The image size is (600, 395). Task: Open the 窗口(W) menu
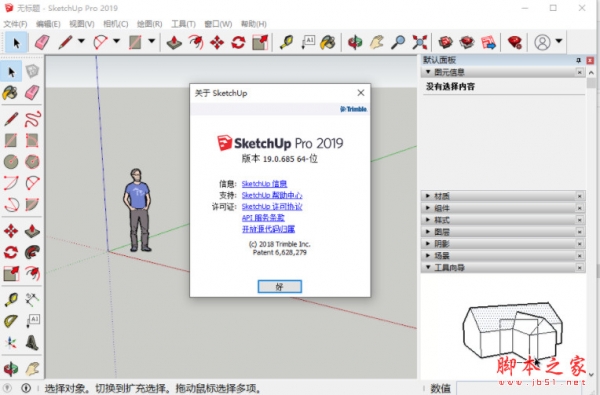tap(218, 24)
